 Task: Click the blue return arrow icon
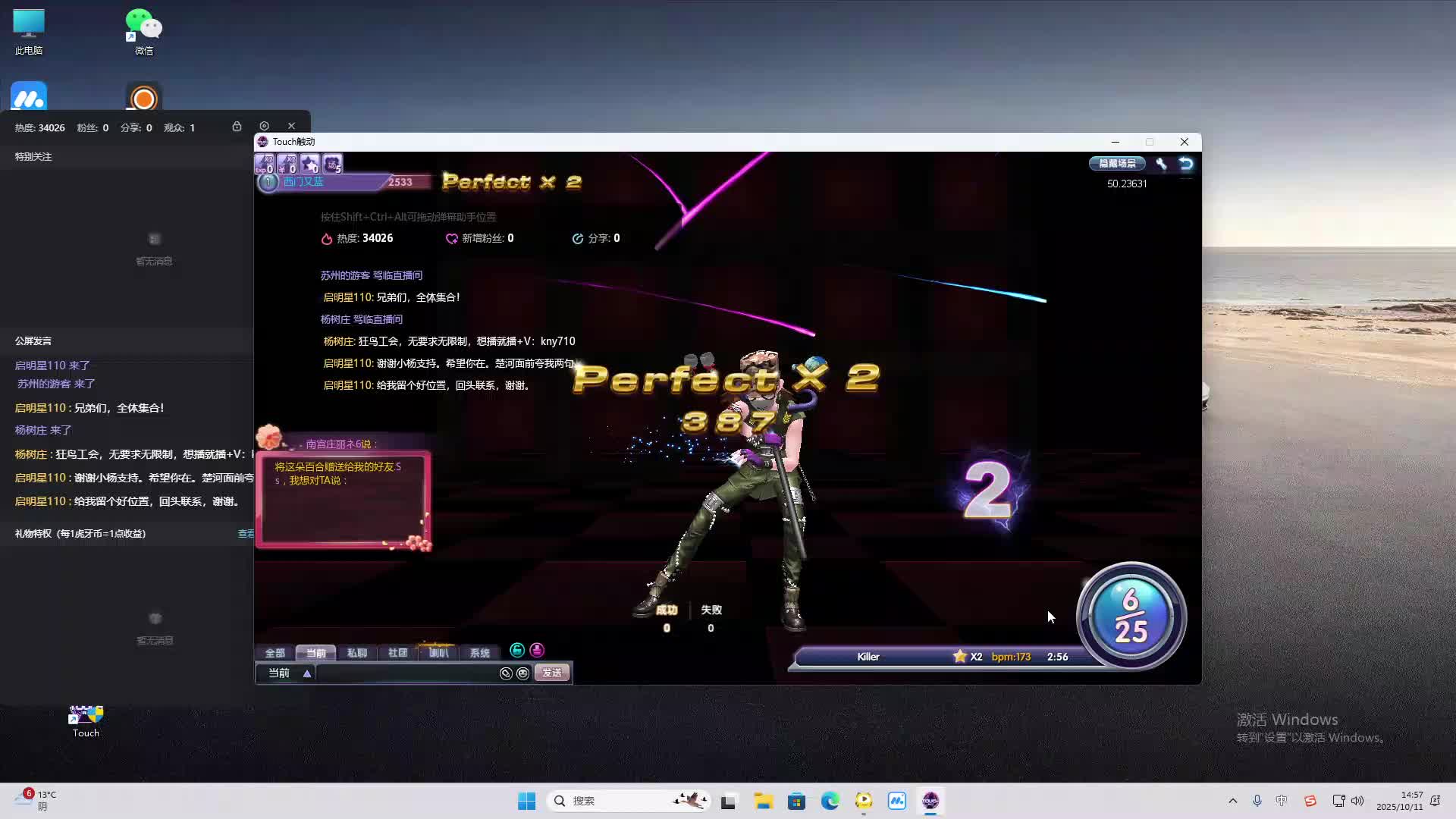coord(1186,164)
